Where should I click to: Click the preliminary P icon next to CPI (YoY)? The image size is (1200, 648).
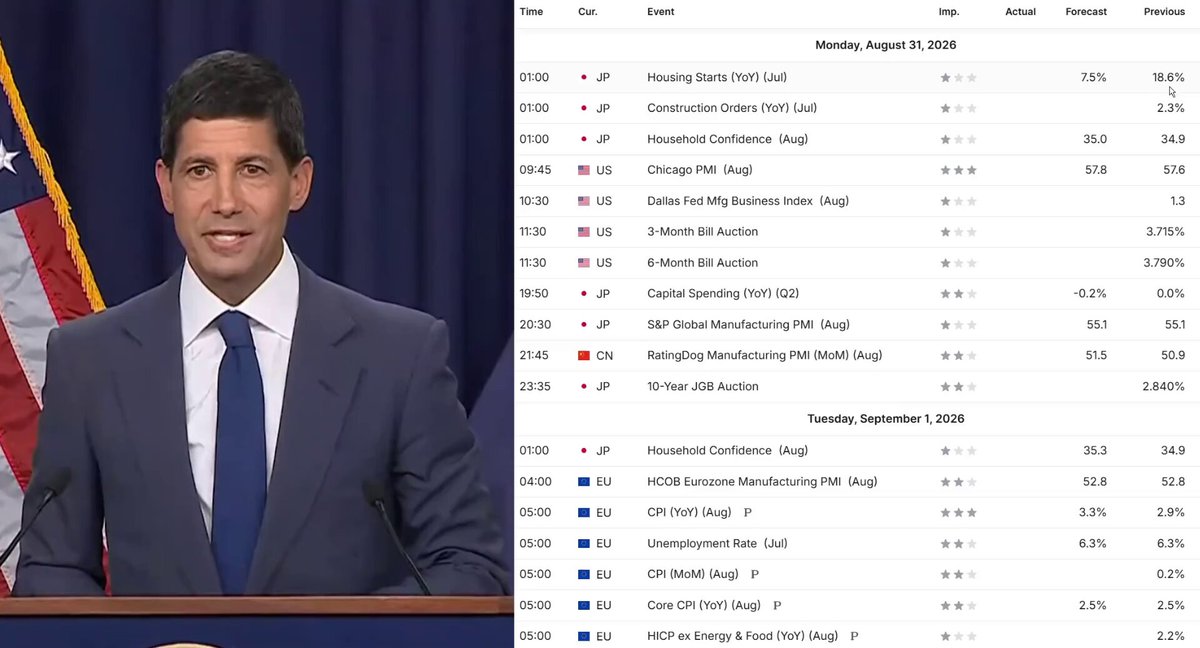(747, 513)
